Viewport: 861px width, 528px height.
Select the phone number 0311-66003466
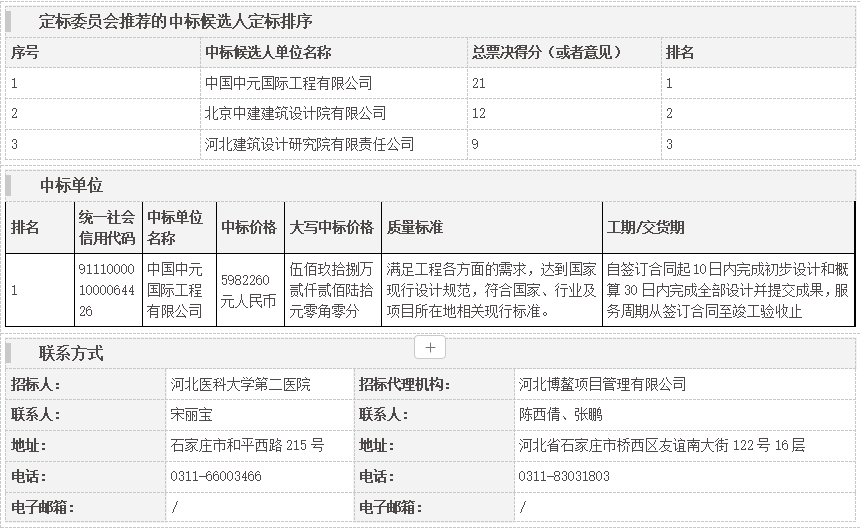[x=216, y=476]
